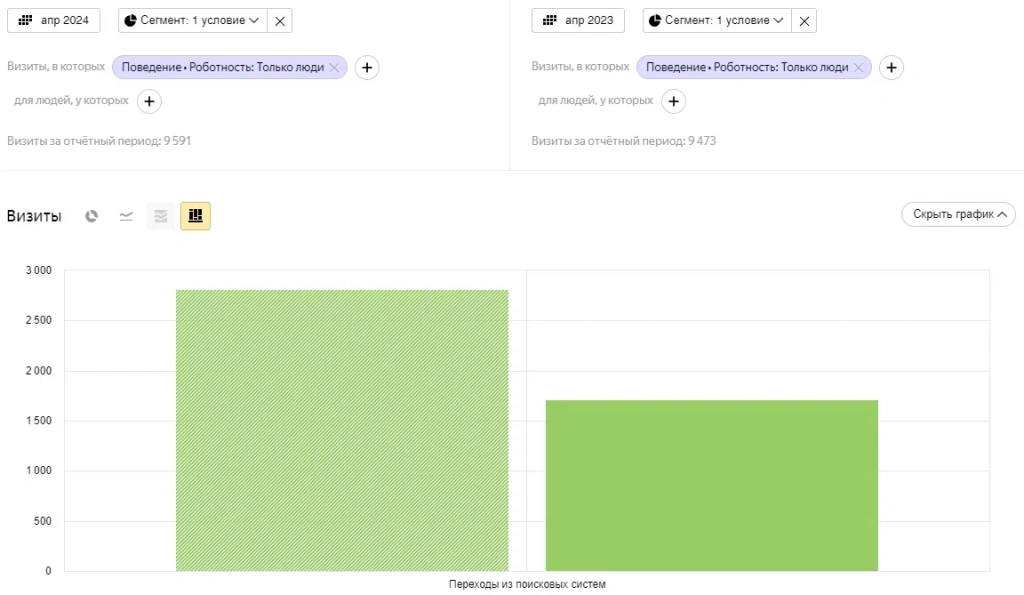Click the Визиты chart heading

point(34,216)
